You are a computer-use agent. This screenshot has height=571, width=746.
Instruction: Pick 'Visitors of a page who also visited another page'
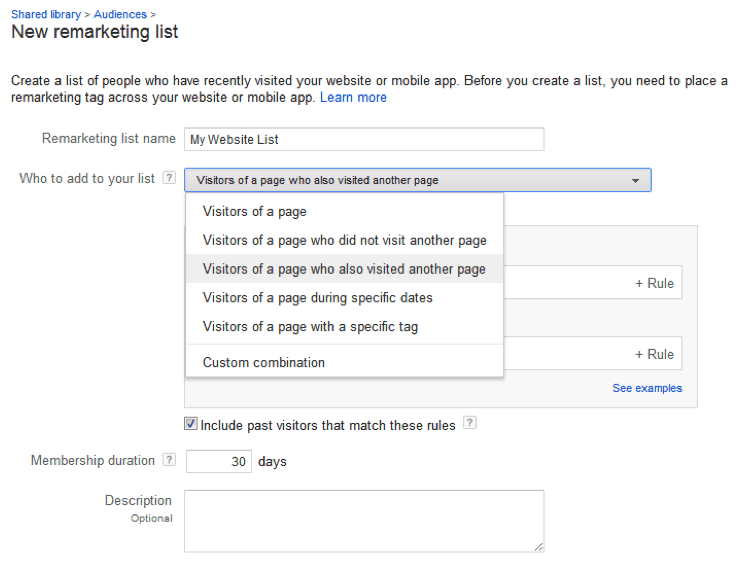point(344,269)
